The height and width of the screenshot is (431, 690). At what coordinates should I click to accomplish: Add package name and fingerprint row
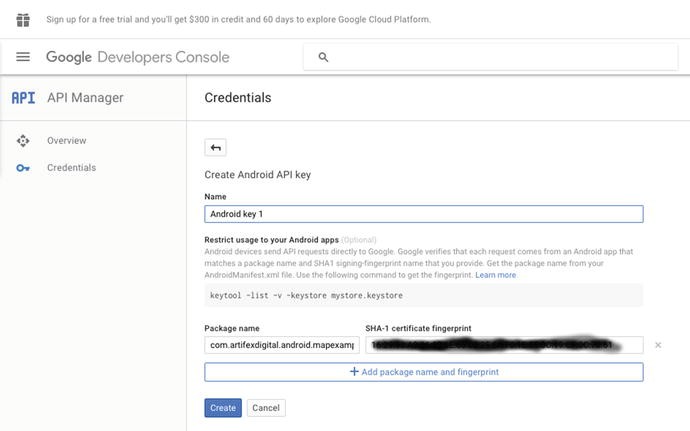click(423, 372)
